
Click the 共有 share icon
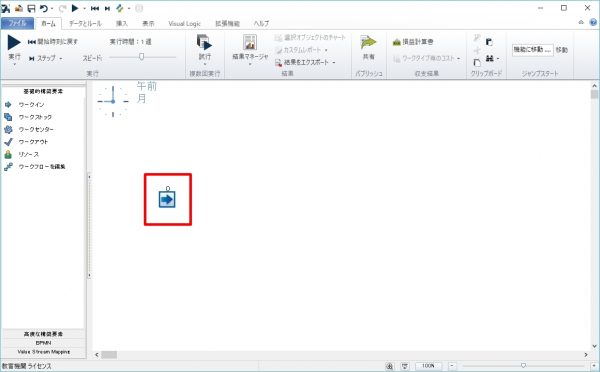coord(368,47)
